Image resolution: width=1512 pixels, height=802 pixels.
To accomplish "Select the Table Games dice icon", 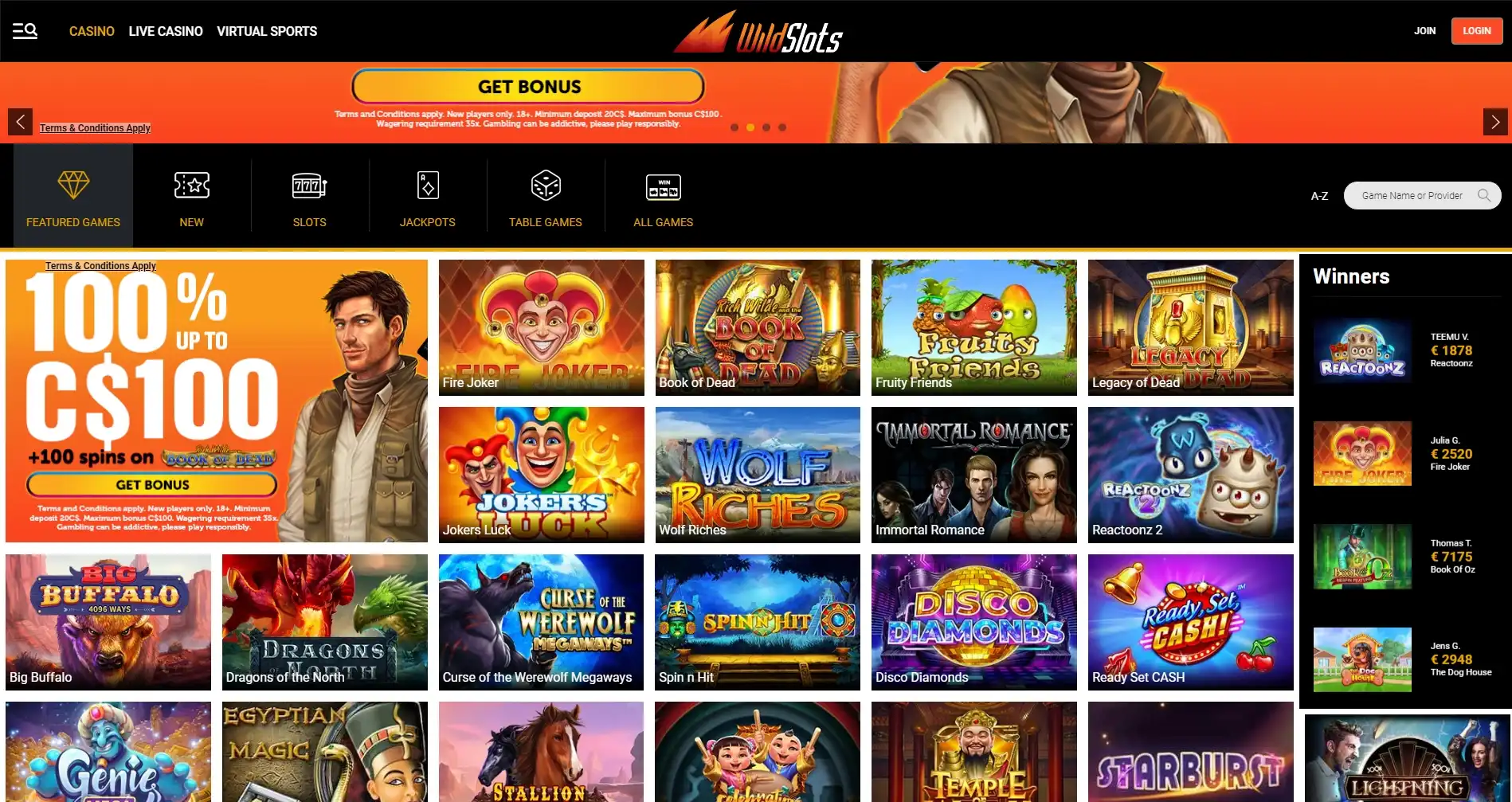I will [546, 185].
